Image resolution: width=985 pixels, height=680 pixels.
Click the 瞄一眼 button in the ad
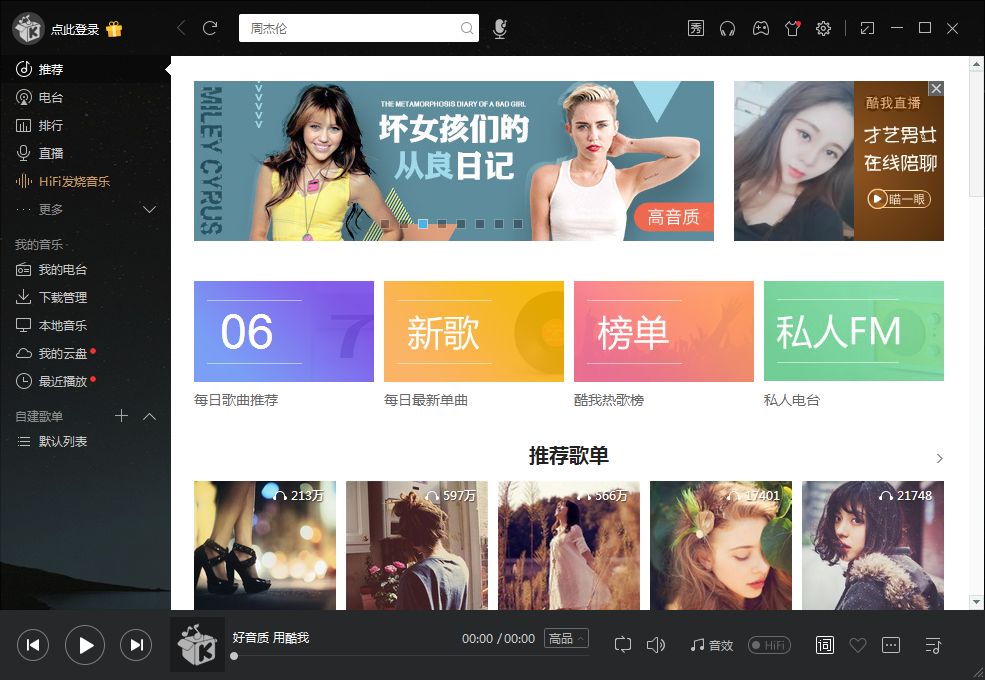[x=899, y=199]
